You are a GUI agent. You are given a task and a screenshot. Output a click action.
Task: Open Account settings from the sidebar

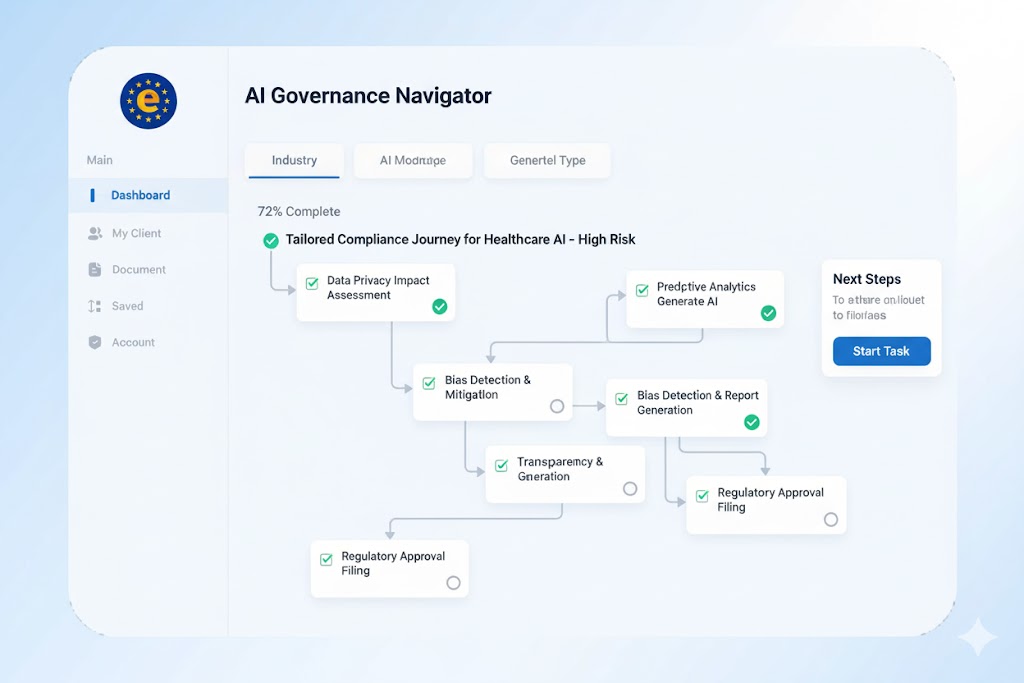pos(96,342)
